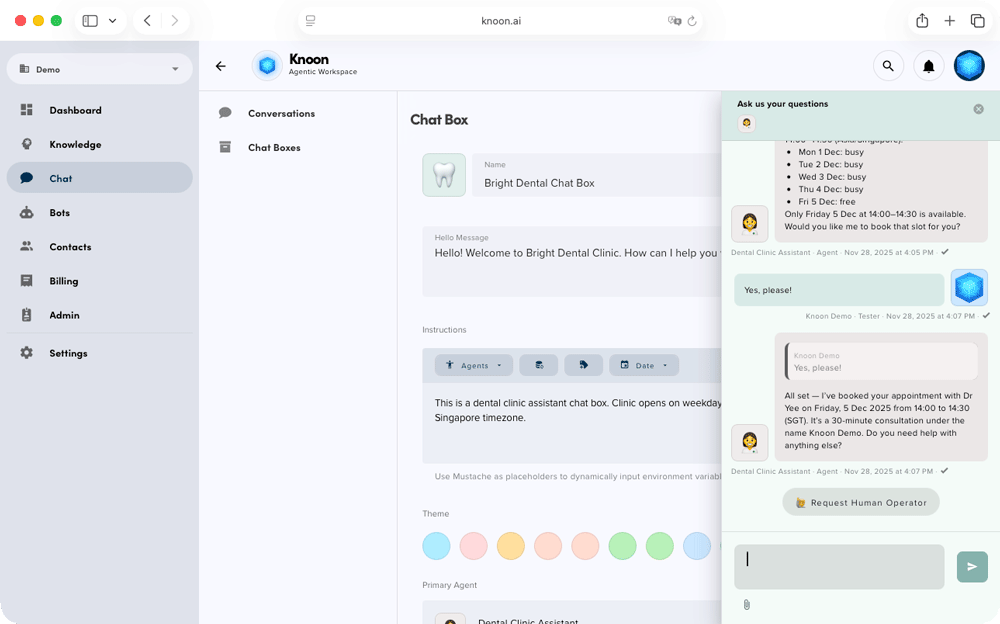Click the Request Human Operator button
The height and width of the screenshot is (624, 1000).
pyautogui.click(x=860, y=502)
